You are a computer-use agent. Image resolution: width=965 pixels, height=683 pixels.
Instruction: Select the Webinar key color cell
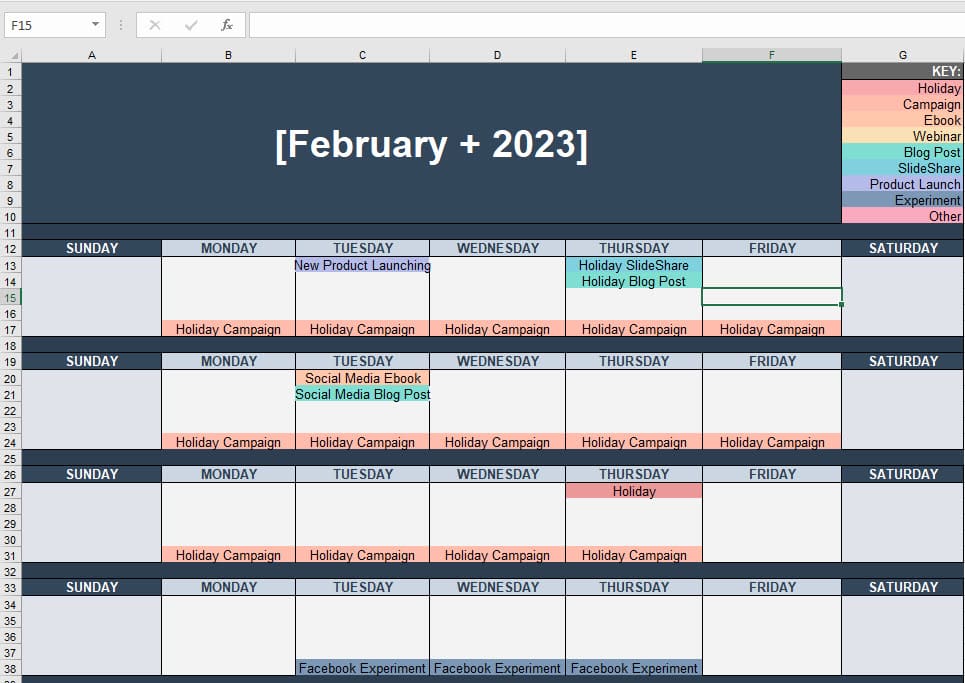coord(903,136)
